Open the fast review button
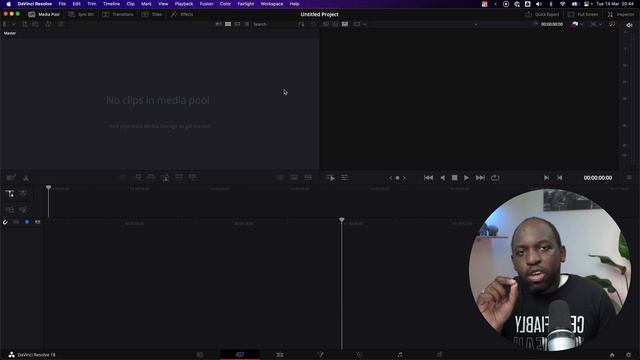This screenshot has width=640, height=360. [x=331, y=178]
